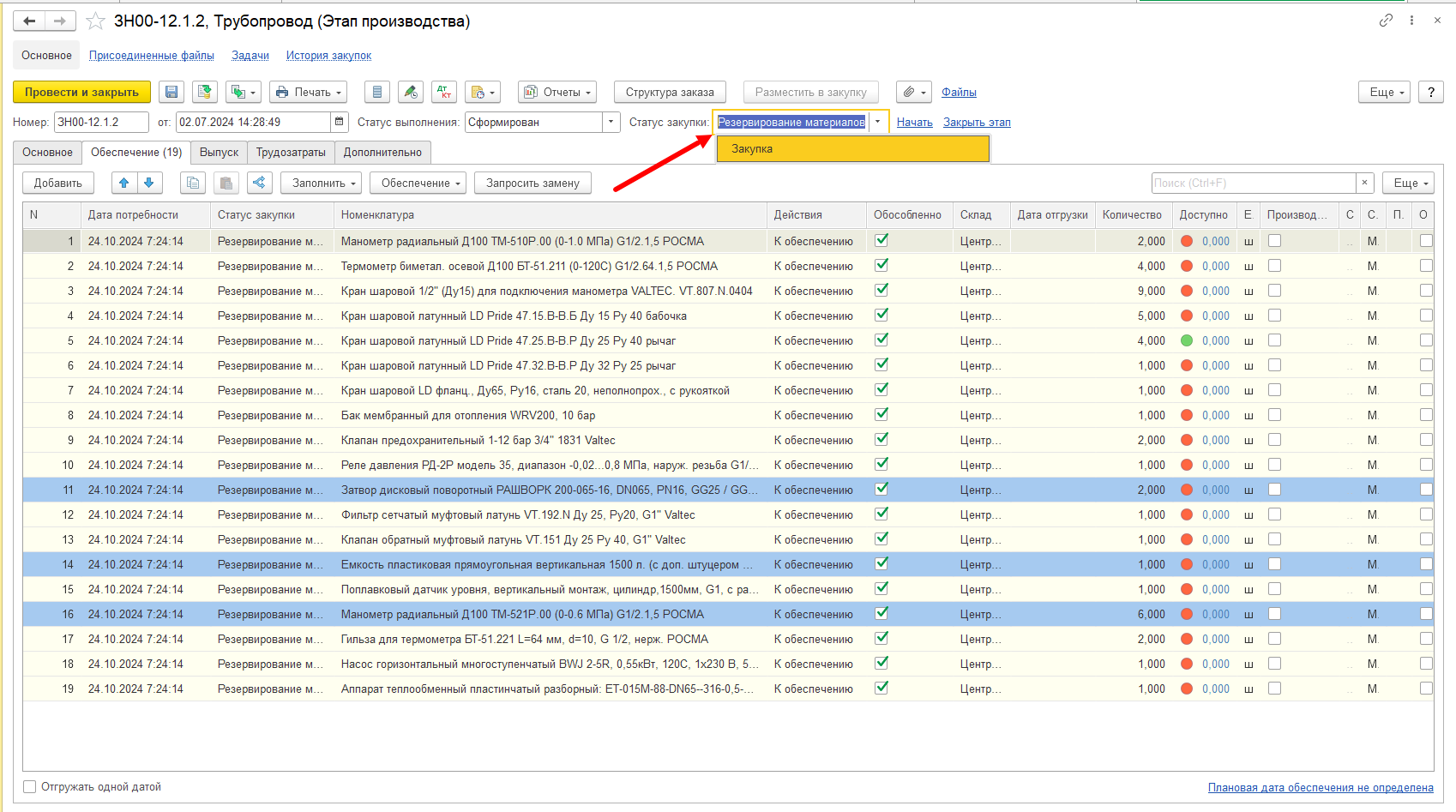
Task: Move row down with blue down arrow
Action: (x=149, y=183)
